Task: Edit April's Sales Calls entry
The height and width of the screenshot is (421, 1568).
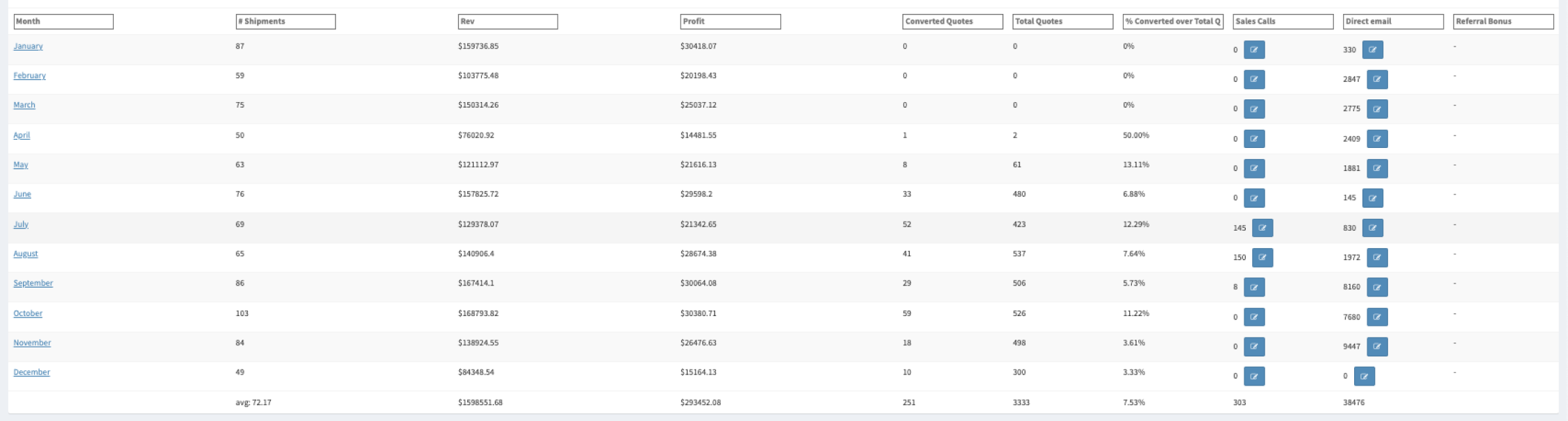Action: pos(1253,139)
